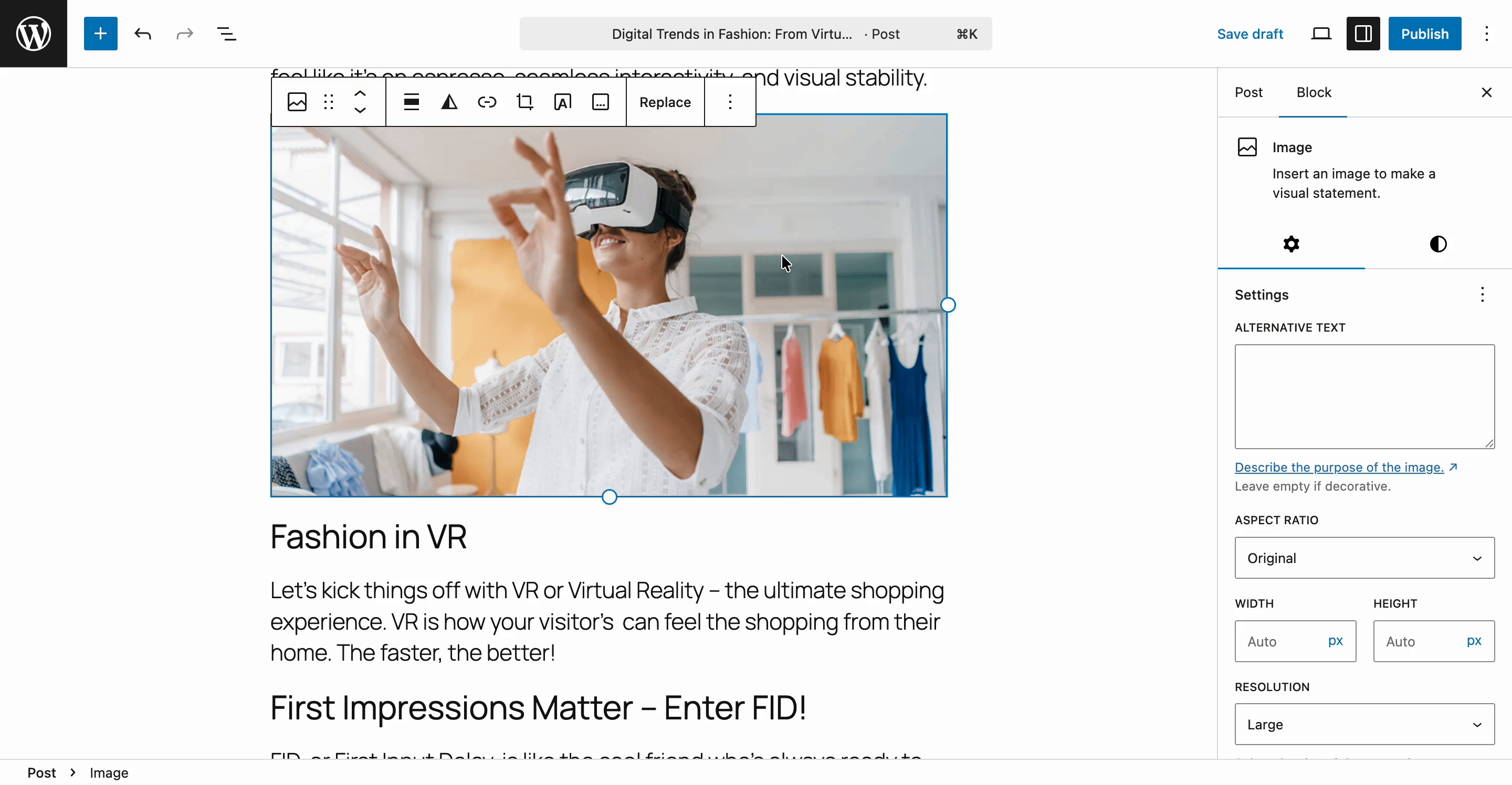The image size is (1512, 785).
Task: Click the Image block type icon in toolbar
Action: [x=297, y=102]
